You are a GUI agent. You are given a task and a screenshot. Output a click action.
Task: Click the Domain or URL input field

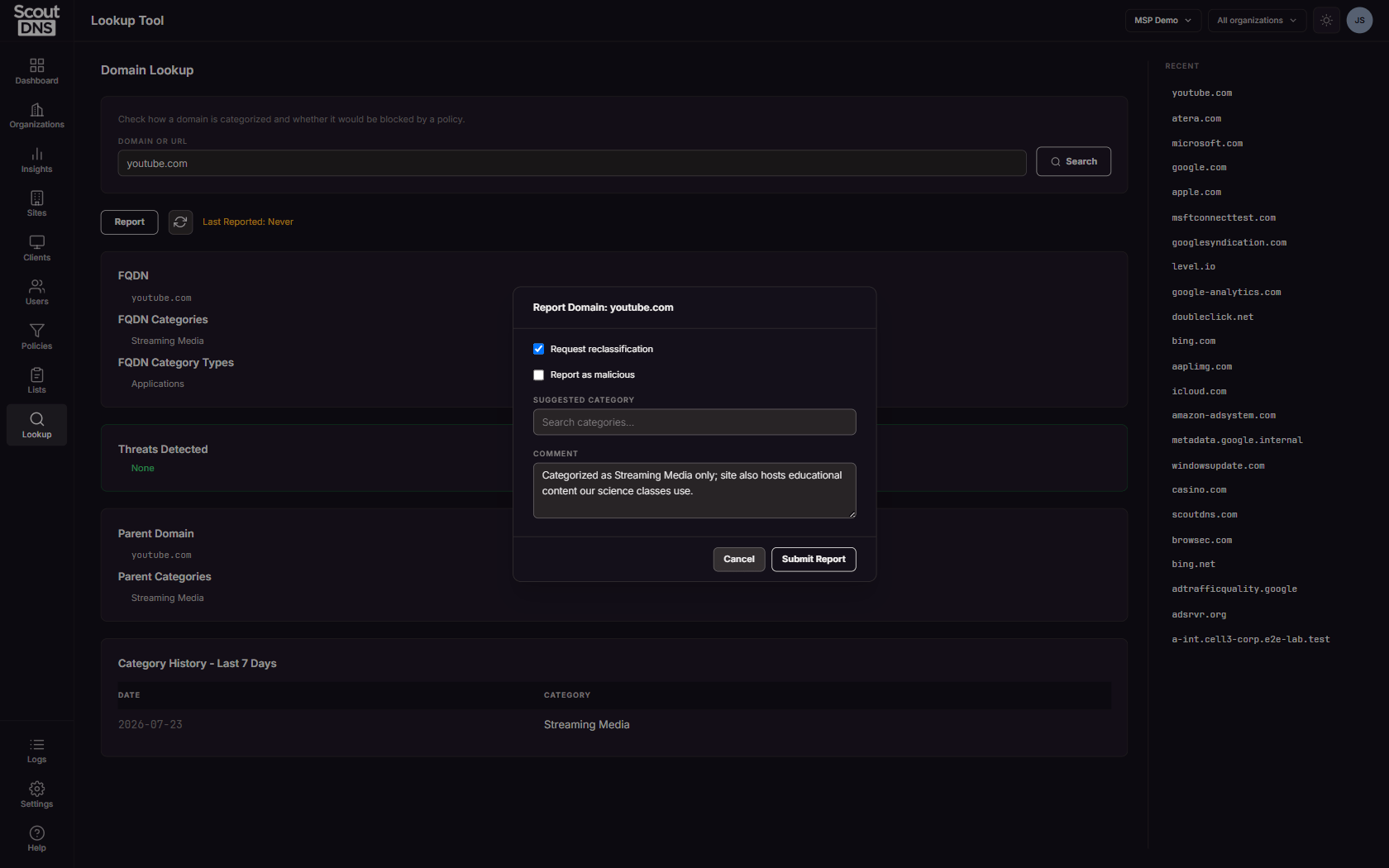click(x=572, y=163)
